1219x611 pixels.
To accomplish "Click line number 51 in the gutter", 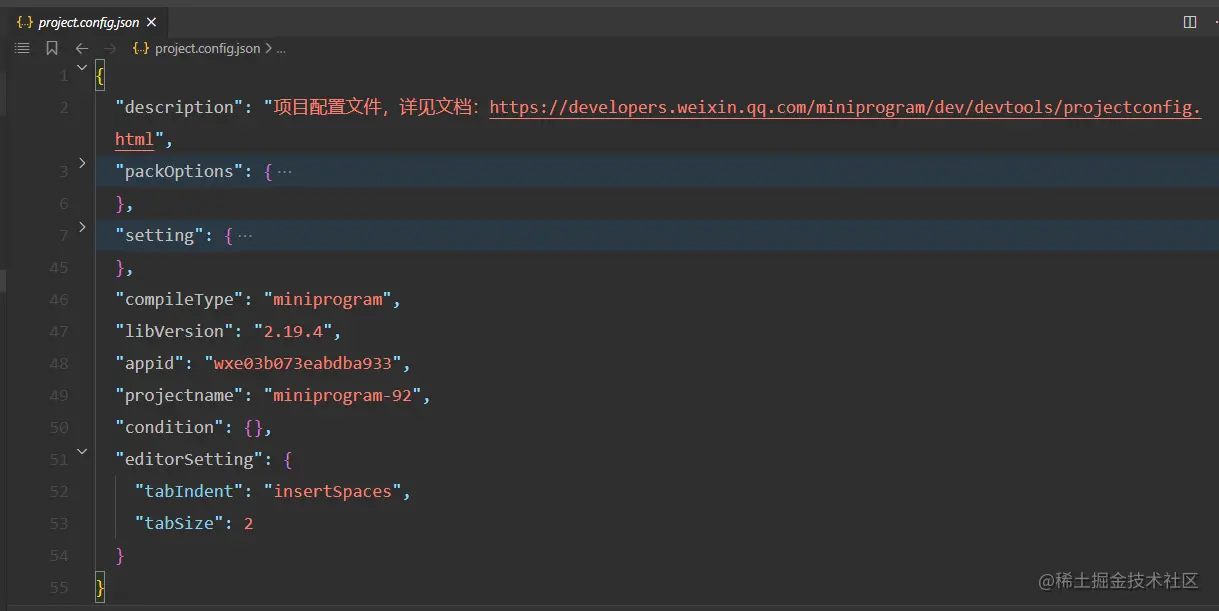I will (x=58, y=460).
